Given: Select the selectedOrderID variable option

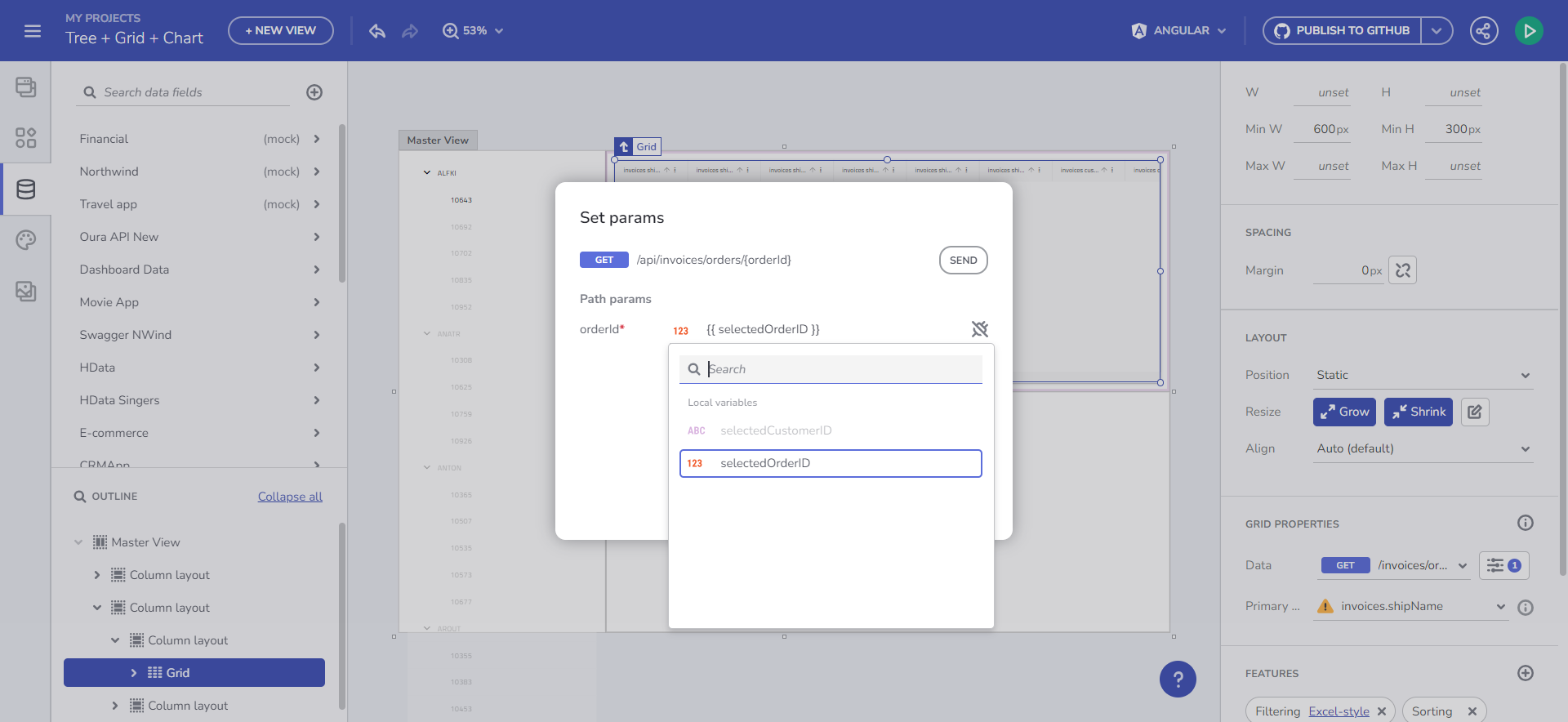Looking at the screenshot, I should click(x=831, y=463).
